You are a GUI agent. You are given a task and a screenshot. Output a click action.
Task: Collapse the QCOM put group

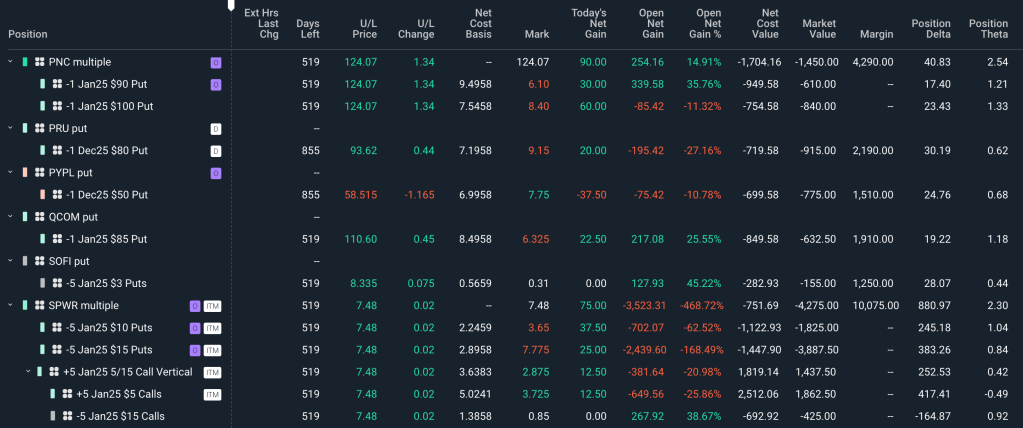11,216
